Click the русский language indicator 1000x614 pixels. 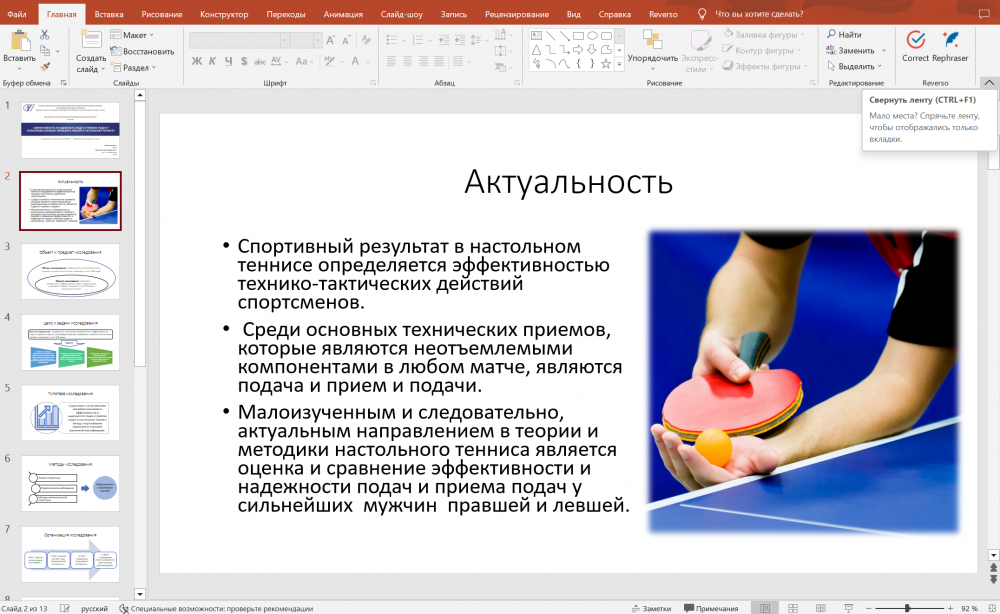pyautogui.click(x=94, y=608)
